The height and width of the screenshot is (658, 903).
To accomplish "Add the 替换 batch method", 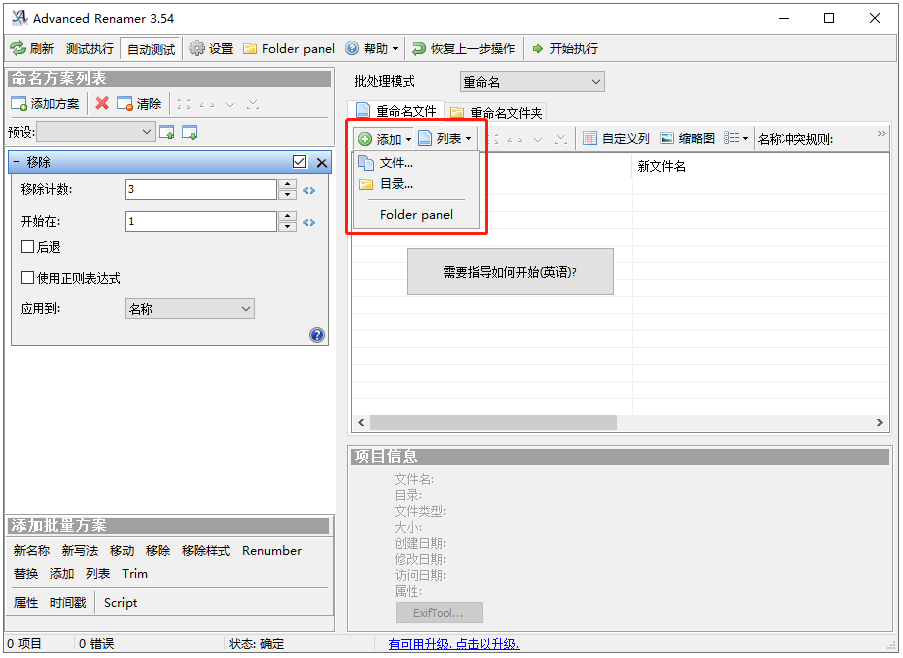I will point(25,574).
